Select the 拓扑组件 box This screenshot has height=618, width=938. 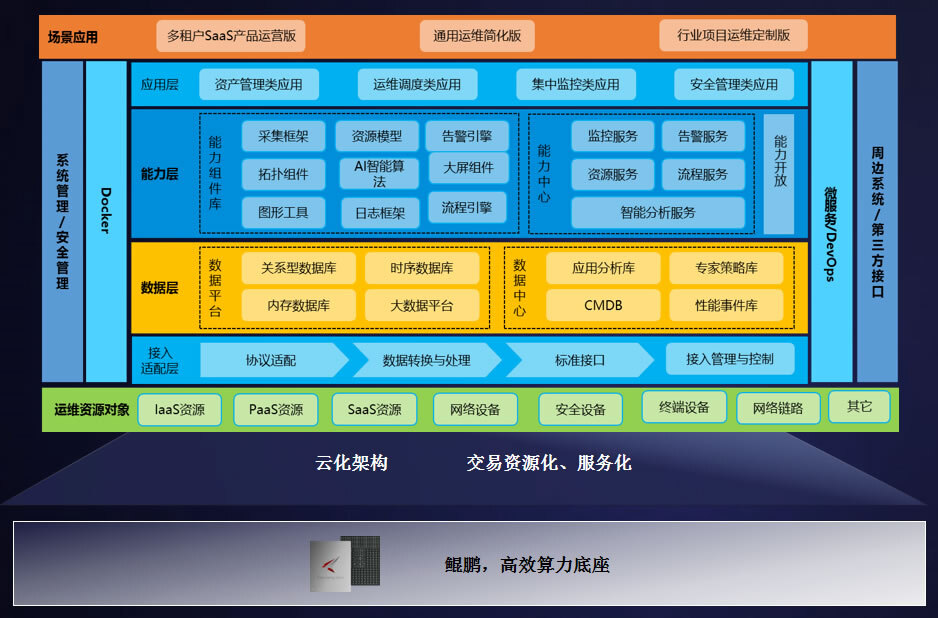pyautogui.click(x=284, y=174)
